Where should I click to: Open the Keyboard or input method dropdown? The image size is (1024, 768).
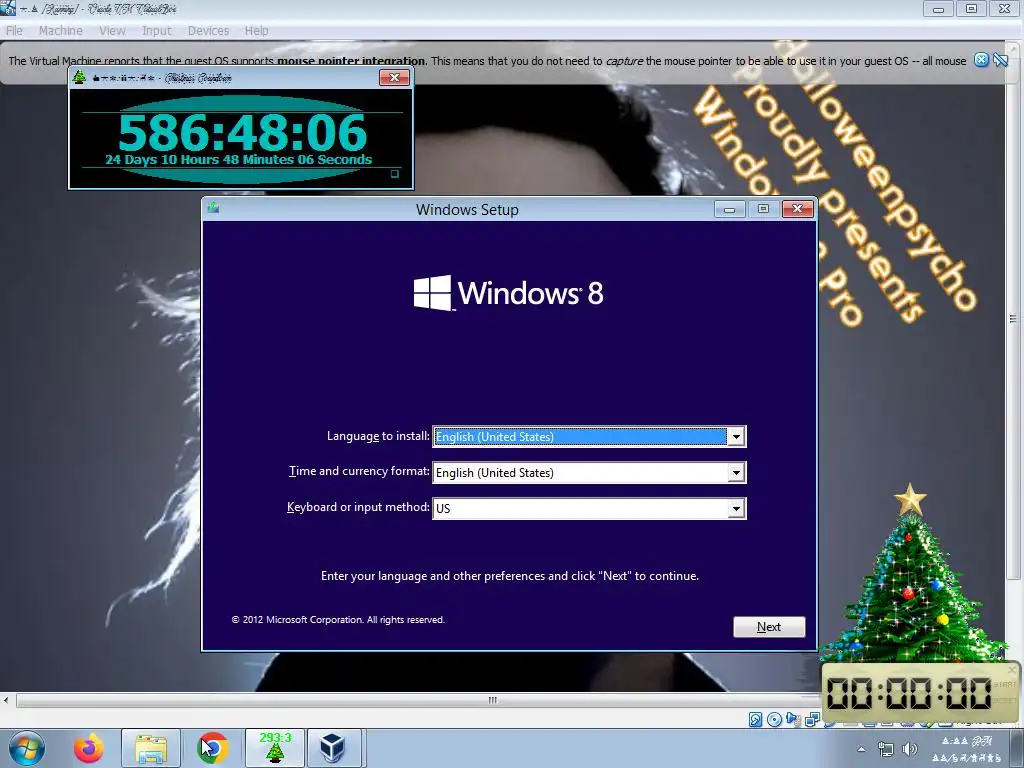point(589,508)
